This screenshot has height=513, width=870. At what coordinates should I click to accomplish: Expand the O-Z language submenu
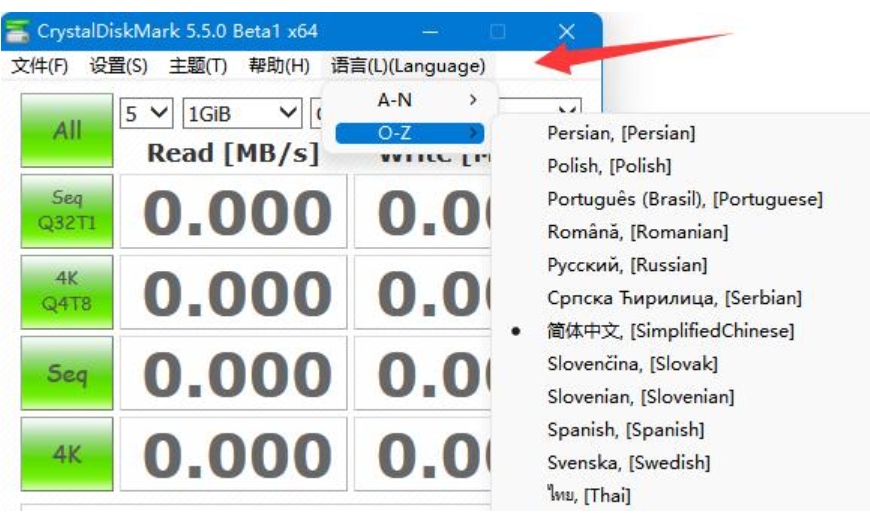408,133
